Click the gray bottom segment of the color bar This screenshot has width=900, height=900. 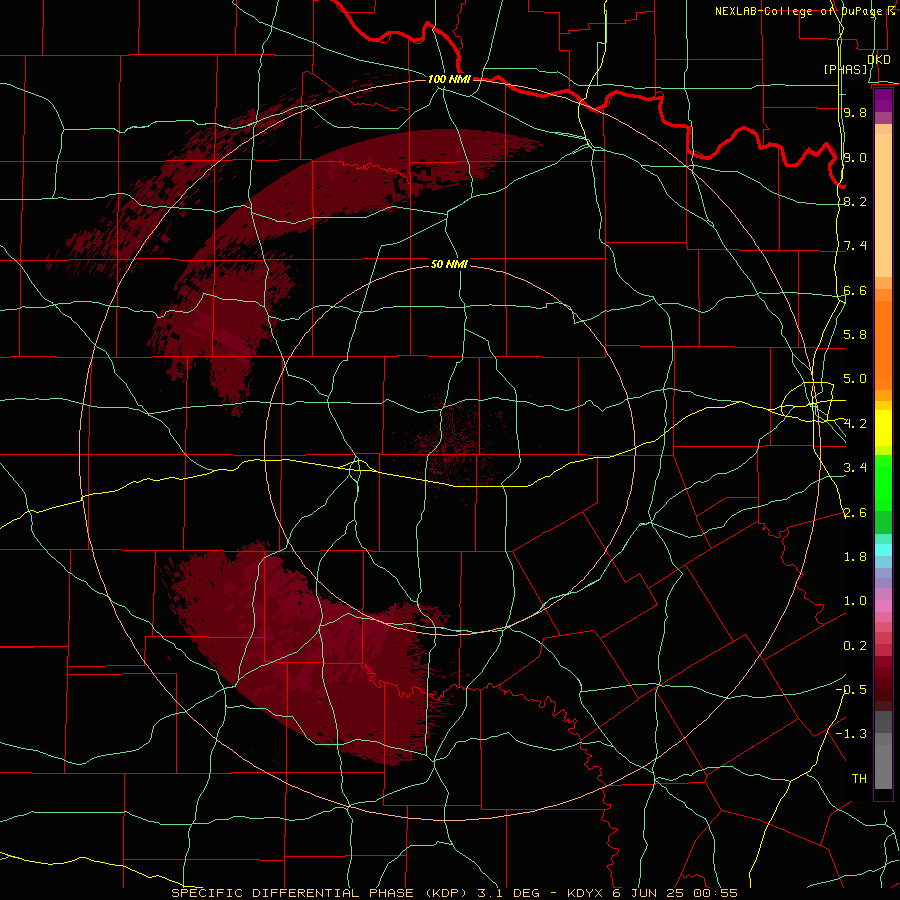click(x=883, y=767)
